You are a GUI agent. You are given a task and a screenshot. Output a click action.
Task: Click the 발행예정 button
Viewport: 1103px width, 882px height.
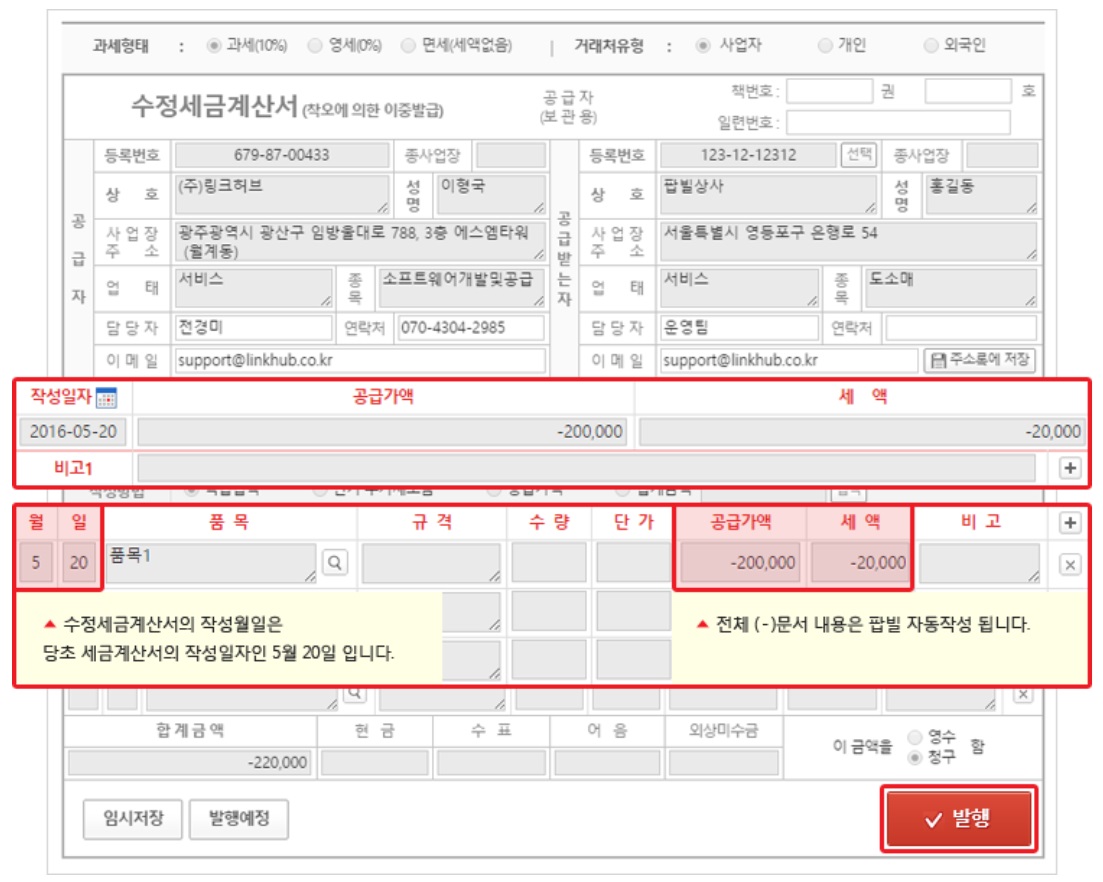pyautogui.click(x=238, y=819)
